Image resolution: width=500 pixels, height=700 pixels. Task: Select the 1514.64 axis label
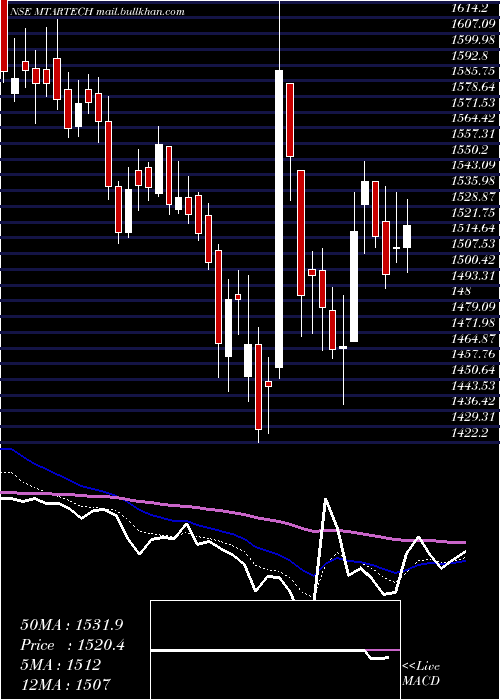[x=473, y=229]
